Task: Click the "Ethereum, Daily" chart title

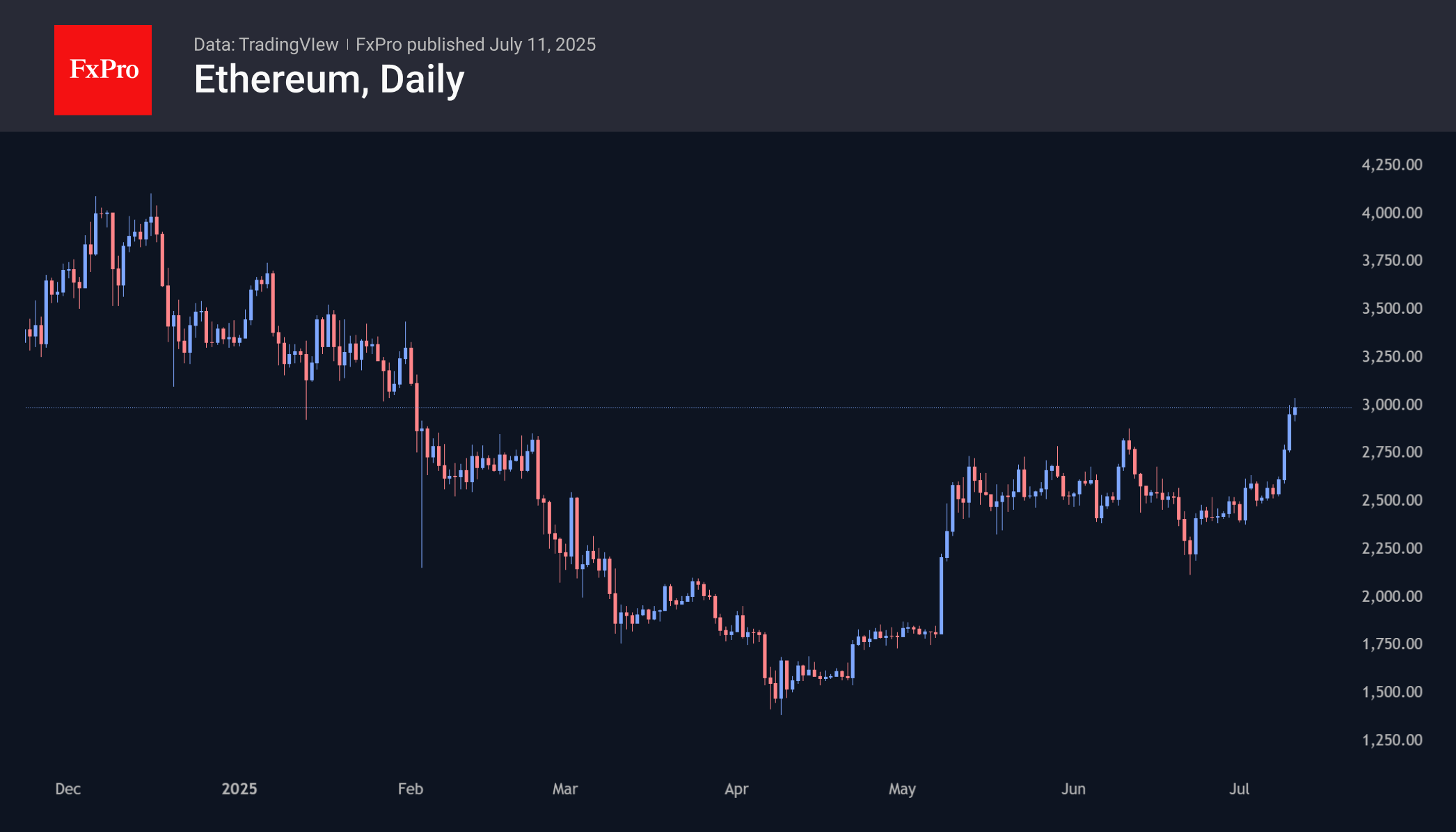Action: coord(329,79)
